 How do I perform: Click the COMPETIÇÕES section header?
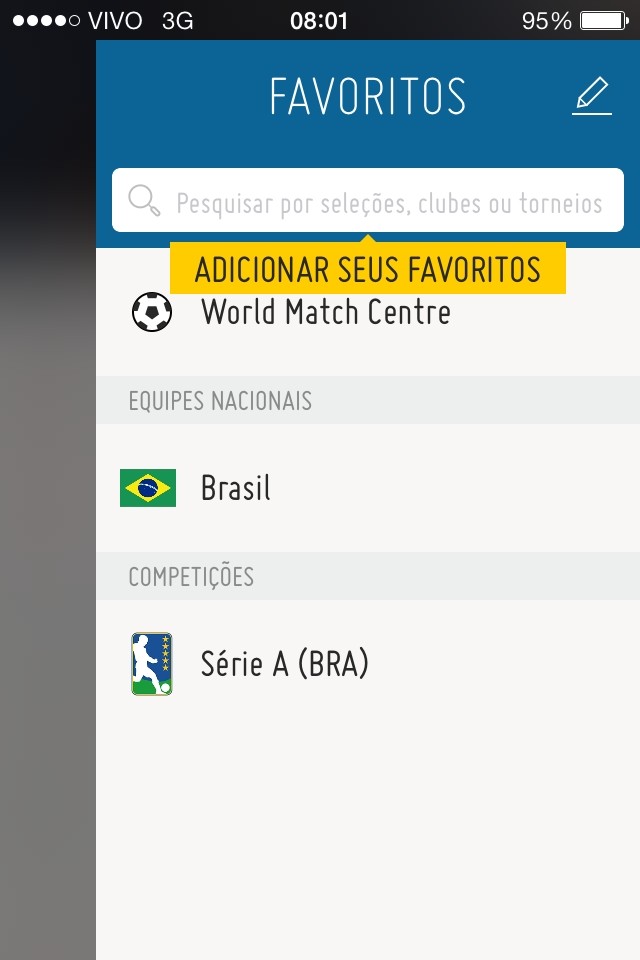tap(191, 577)
